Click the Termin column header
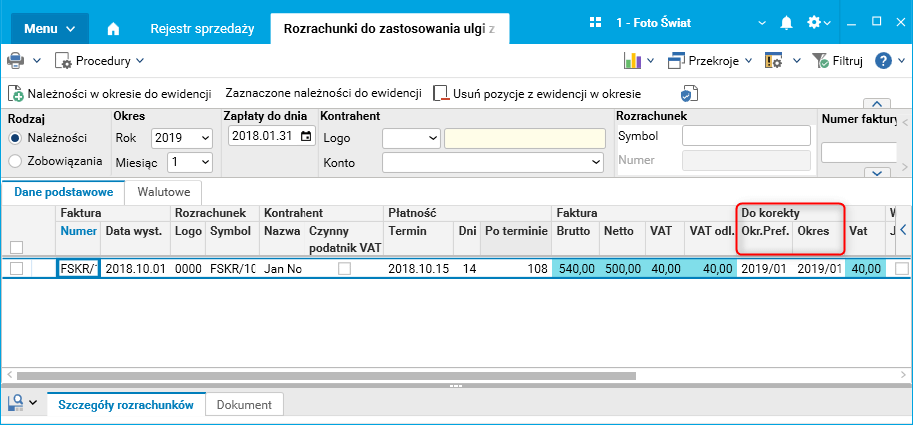 406,231
